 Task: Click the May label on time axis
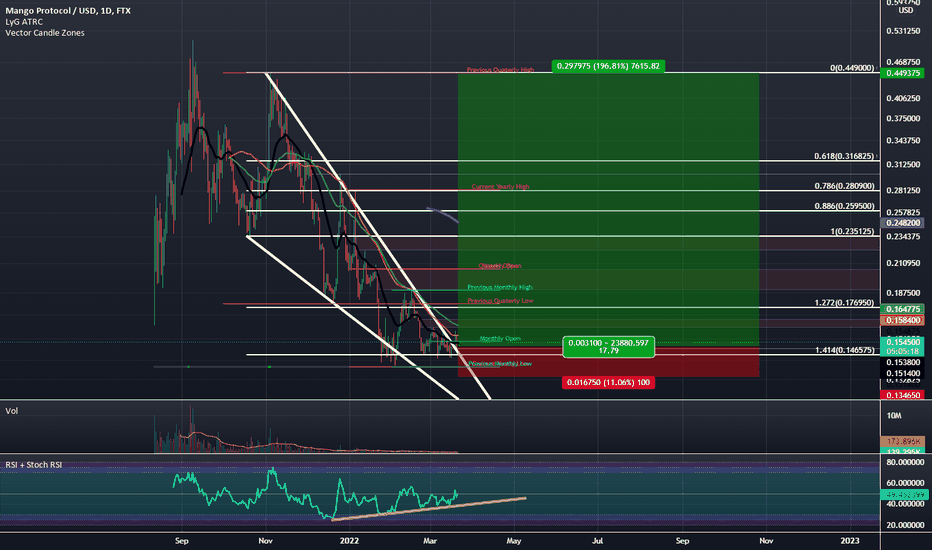pyautogui.click(x=514, y=540)
